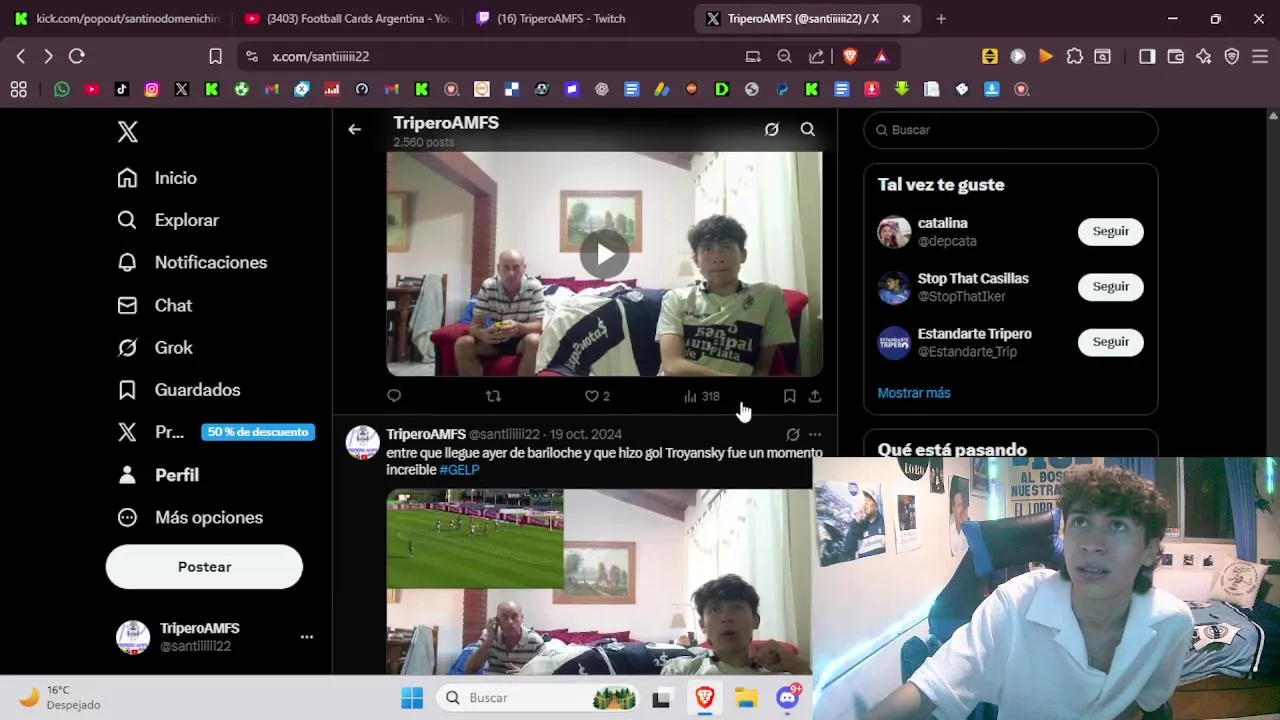The width and height of the screenshot is (1280, 720).
Task: Click the Buscar search field on X
Action: [1011, 130]
